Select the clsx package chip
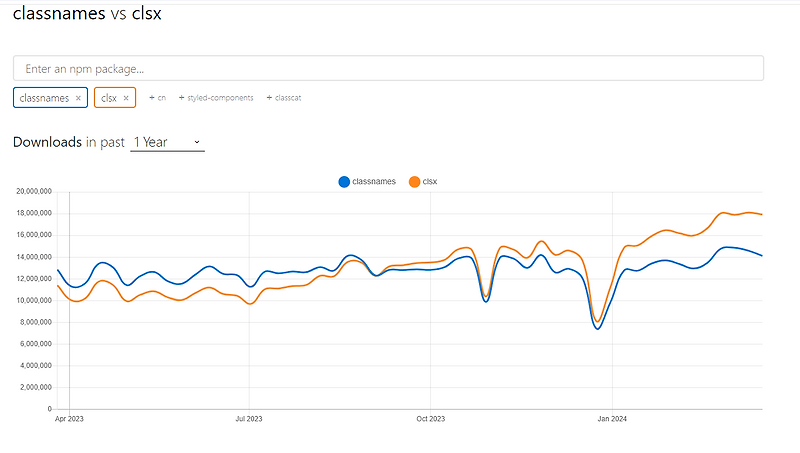 [109, 98]
